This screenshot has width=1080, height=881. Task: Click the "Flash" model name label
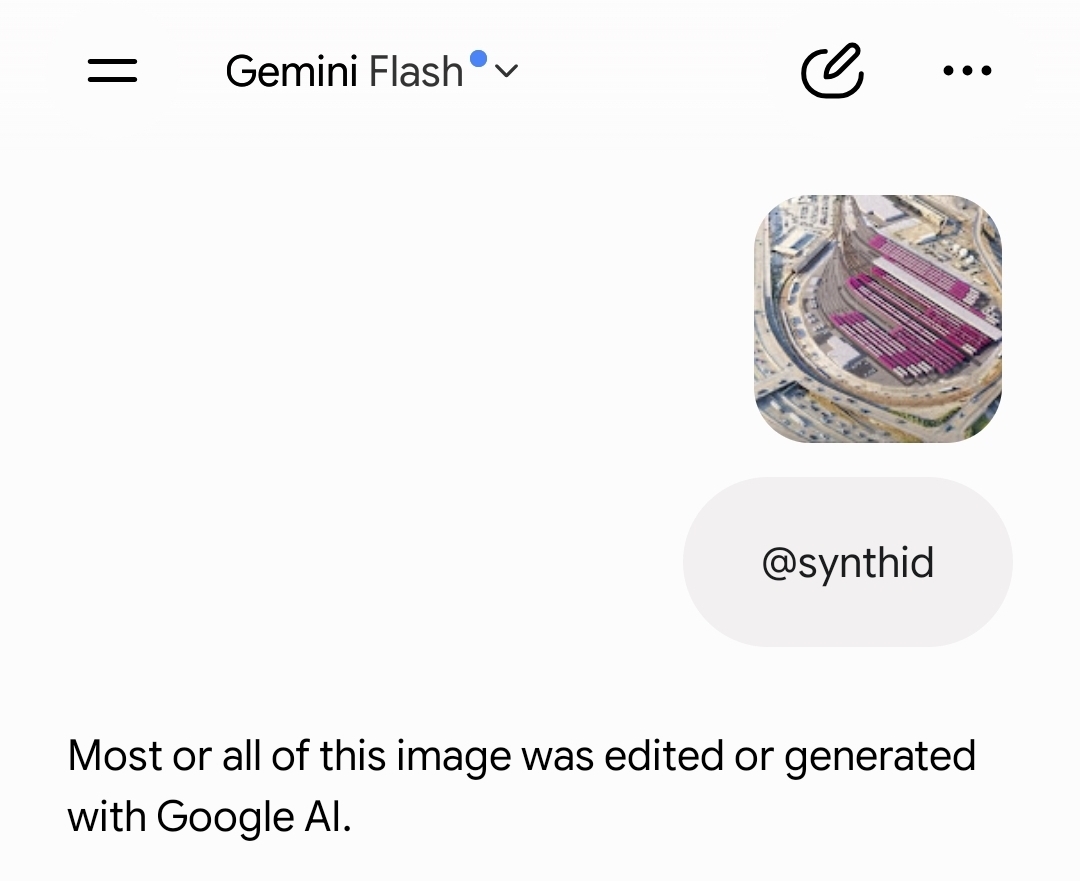click(415, 72)
